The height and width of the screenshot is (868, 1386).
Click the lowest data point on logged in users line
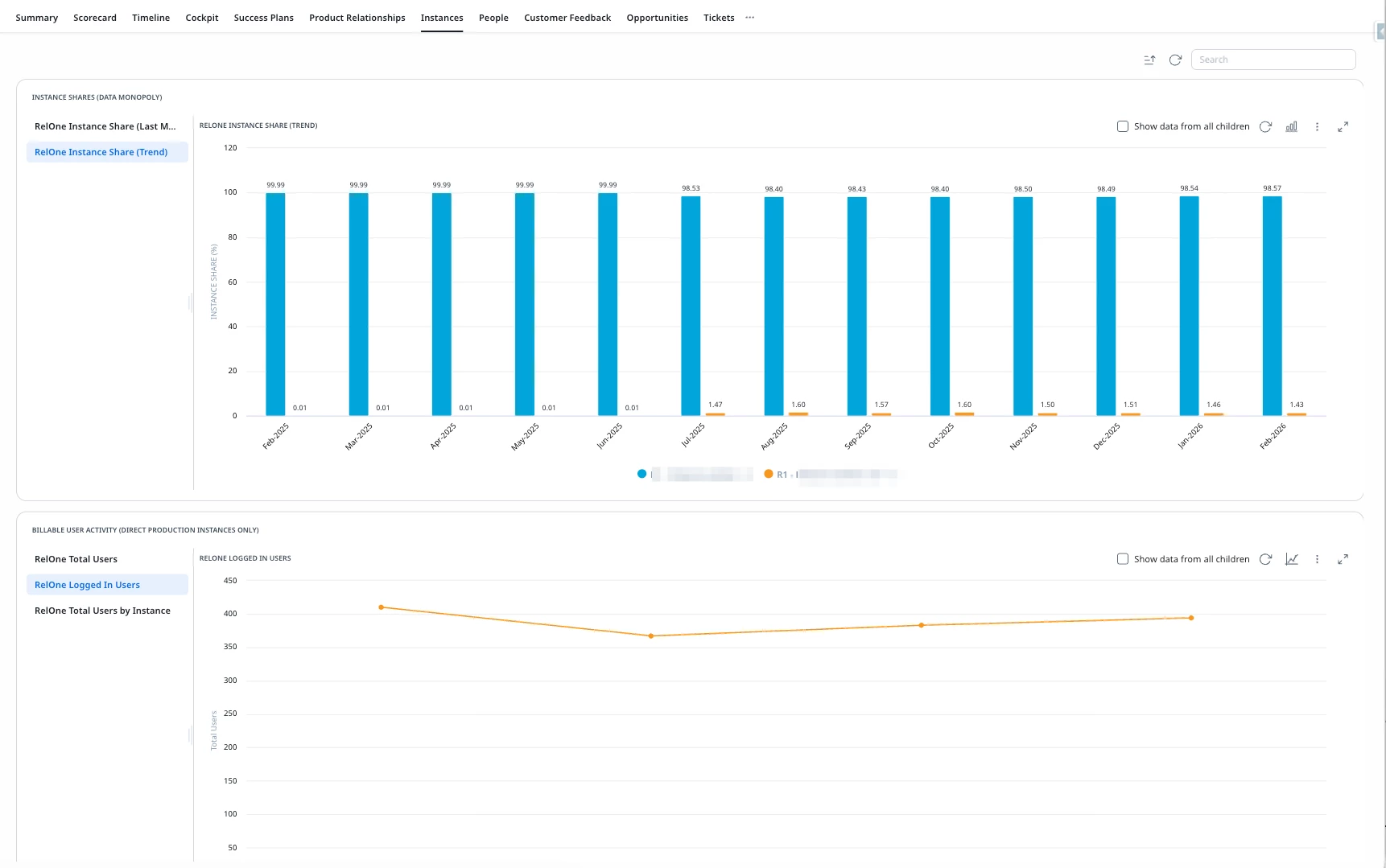pyautogui.click(x=651, y=636)
